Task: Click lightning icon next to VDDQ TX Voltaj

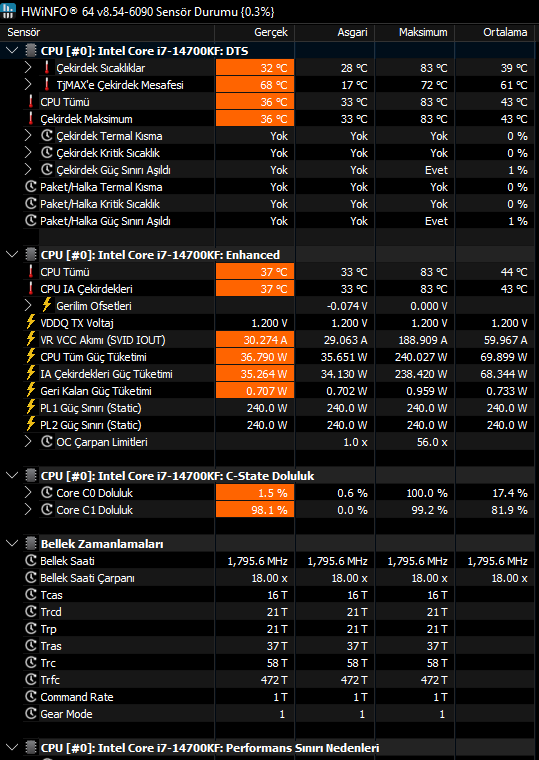Action: (x=31, y=323)
